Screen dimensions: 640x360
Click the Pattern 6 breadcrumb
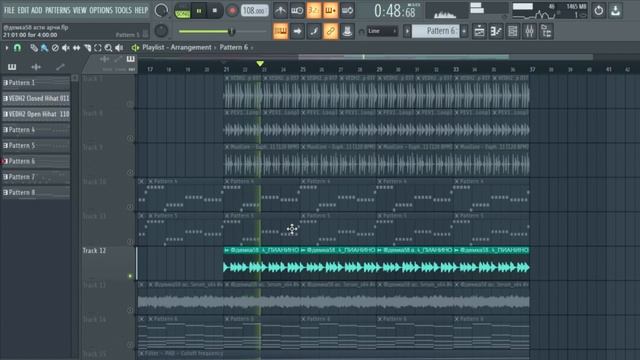233,47
